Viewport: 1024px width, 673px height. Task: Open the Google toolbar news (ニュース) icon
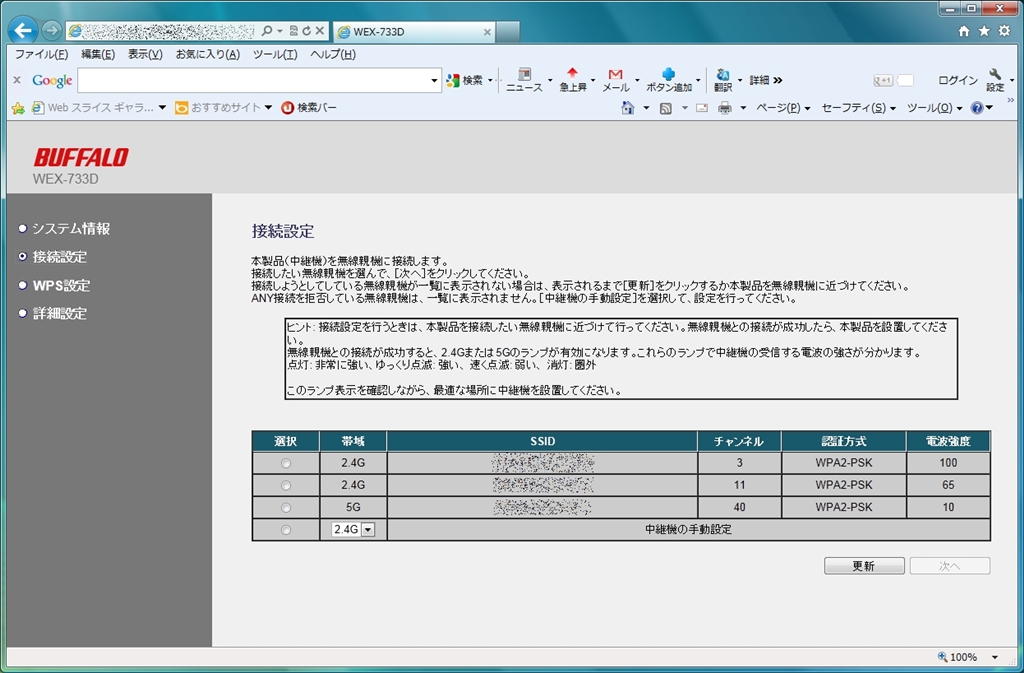[x=523, y=77]
